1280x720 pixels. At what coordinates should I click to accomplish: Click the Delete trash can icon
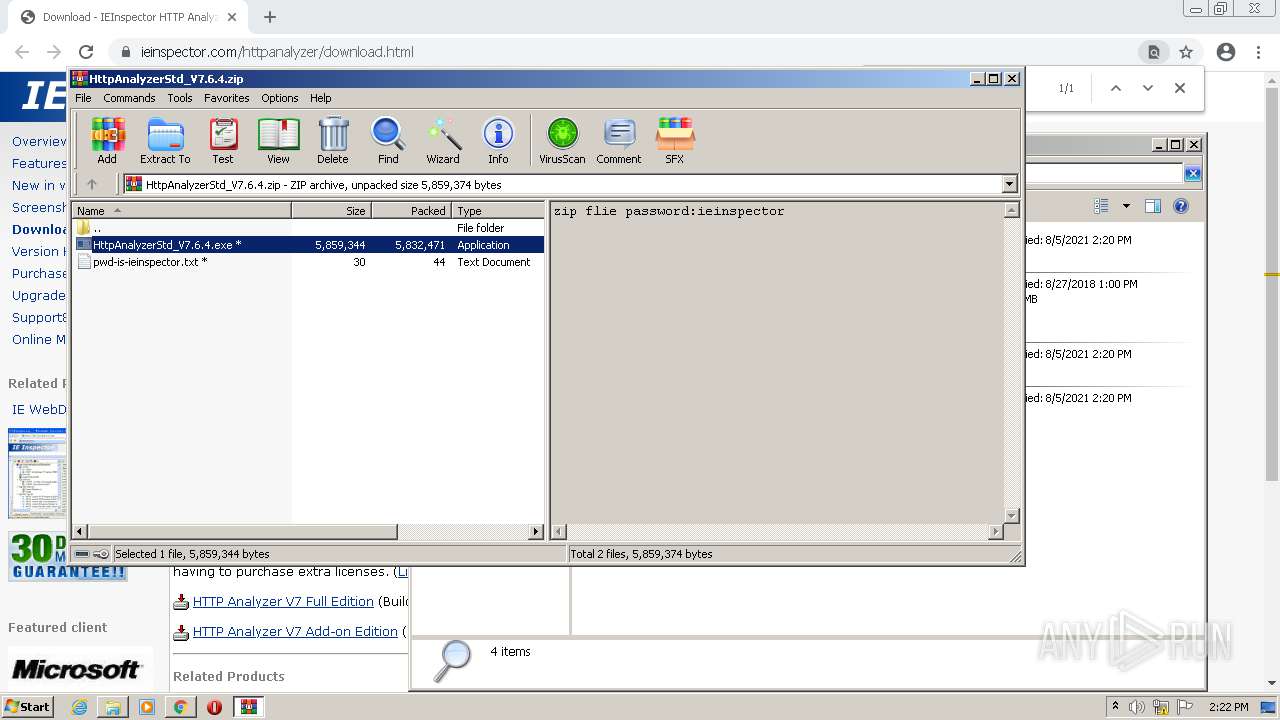(x=333, y=140)
